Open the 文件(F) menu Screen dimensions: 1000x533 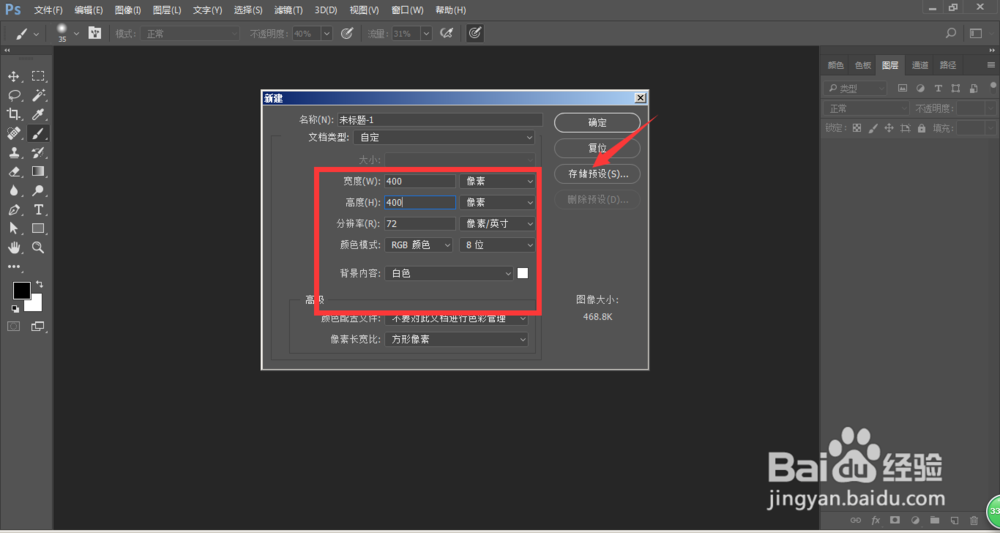(48, 10)
